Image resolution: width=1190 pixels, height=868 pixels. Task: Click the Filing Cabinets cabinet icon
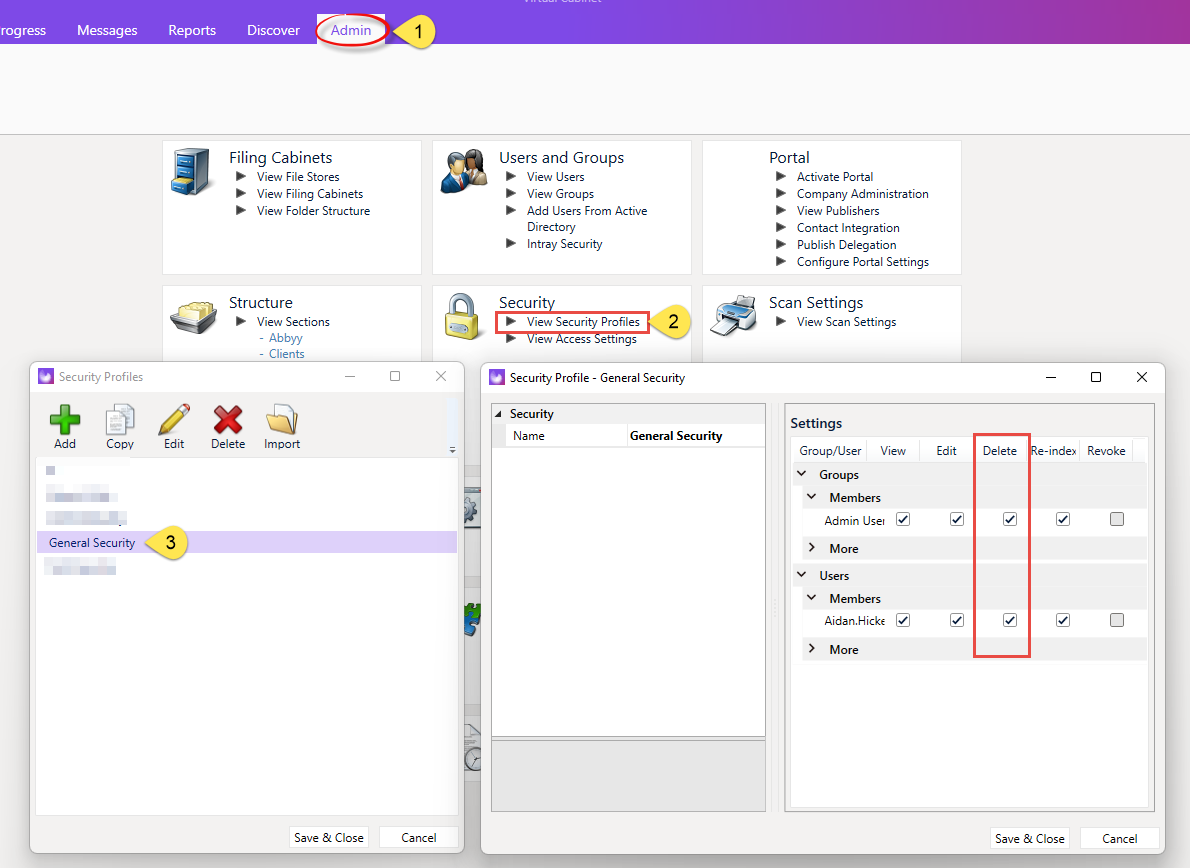[x=191, y=171]
